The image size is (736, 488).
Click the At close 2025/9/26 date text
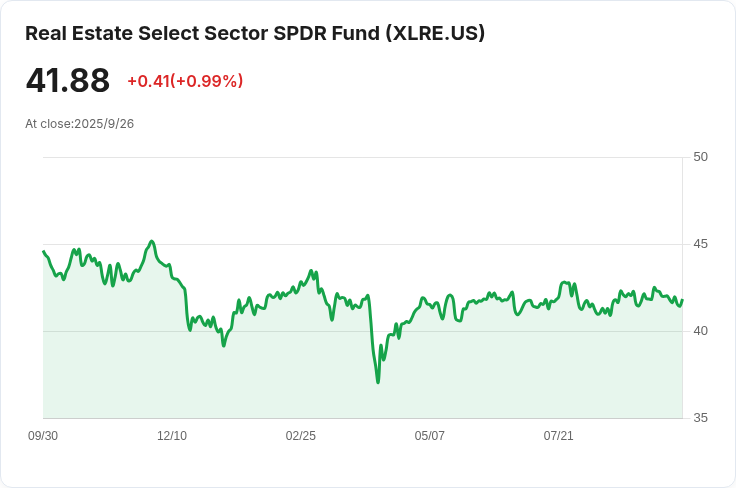[x=79, y=124]
